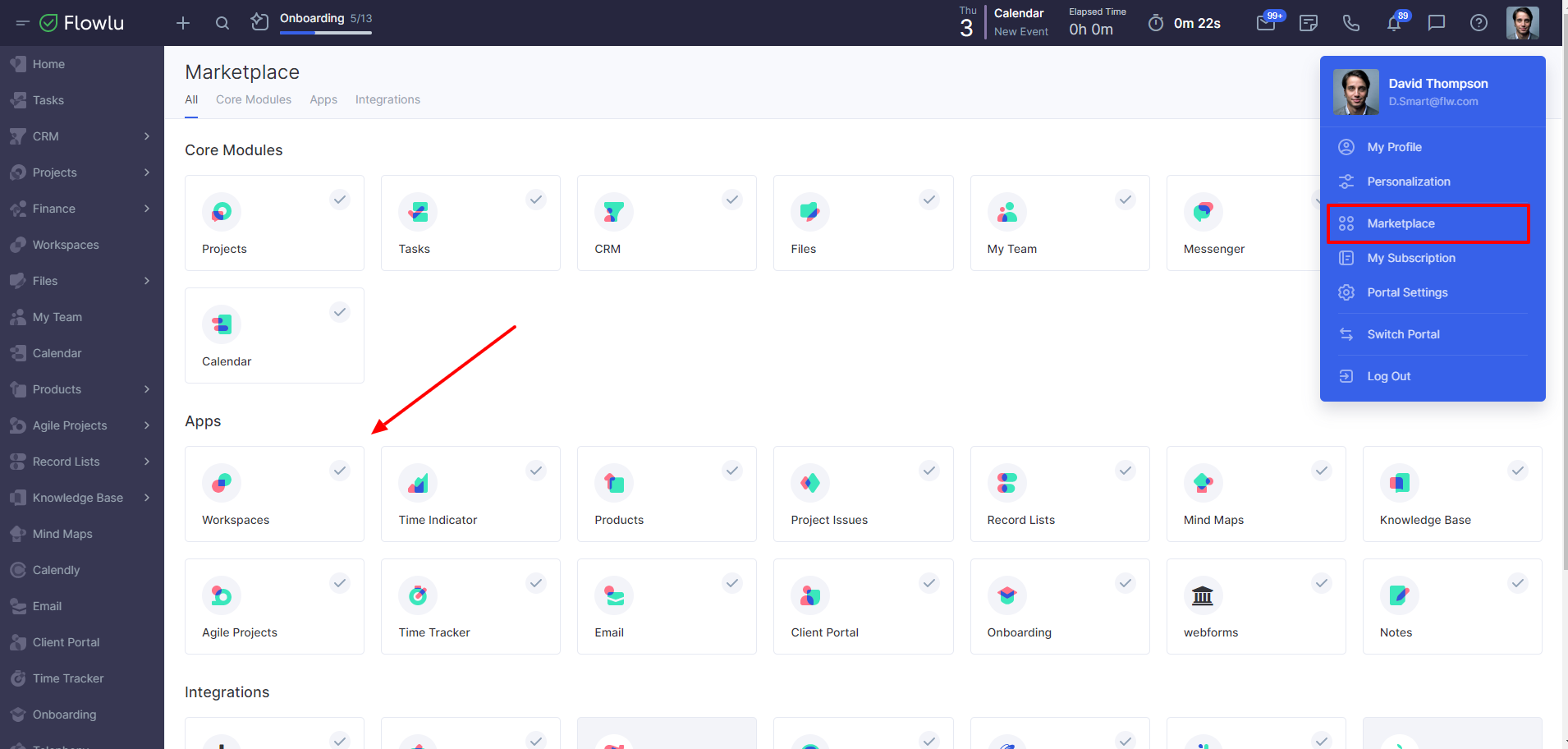Open the CRM module funnel icon
Viewport: 1568px width, 749px height.
tap(614, 212)
